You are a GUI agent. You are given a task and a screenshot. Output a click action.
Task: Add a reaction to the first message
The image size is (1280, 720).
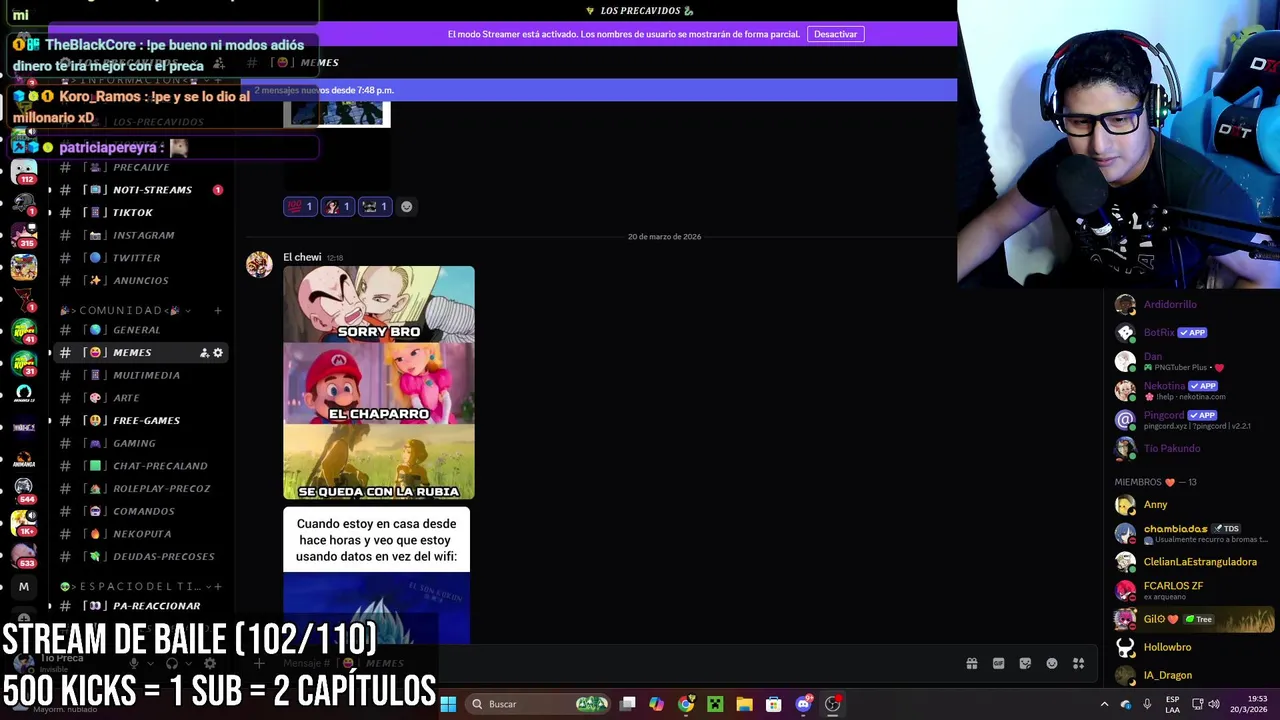point(406,207)
